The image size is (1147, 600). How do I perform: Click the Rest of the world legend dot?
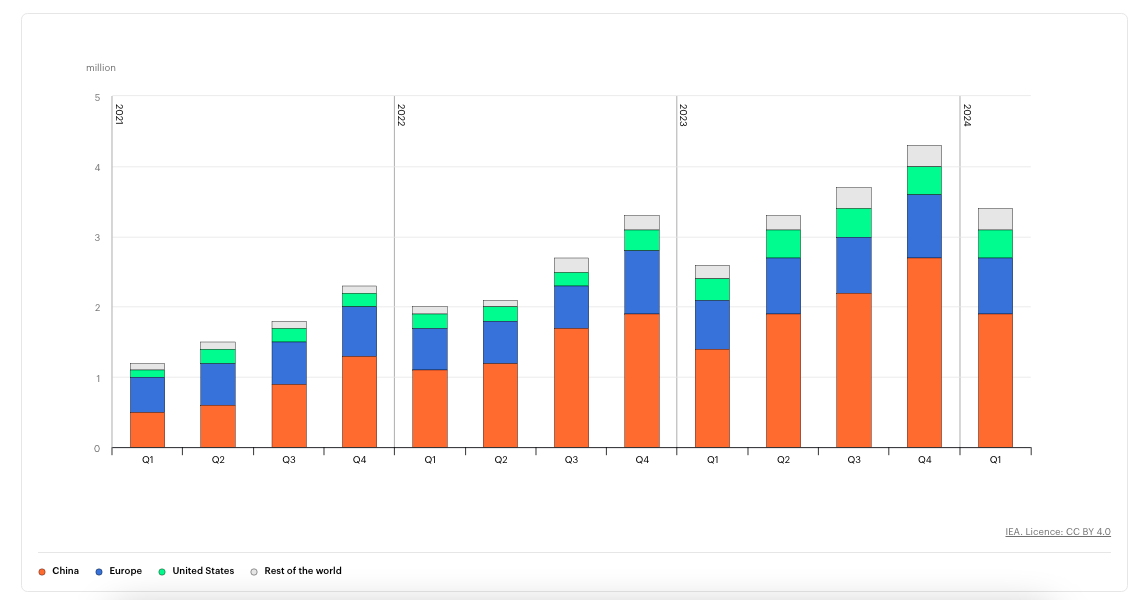(254, 571)
